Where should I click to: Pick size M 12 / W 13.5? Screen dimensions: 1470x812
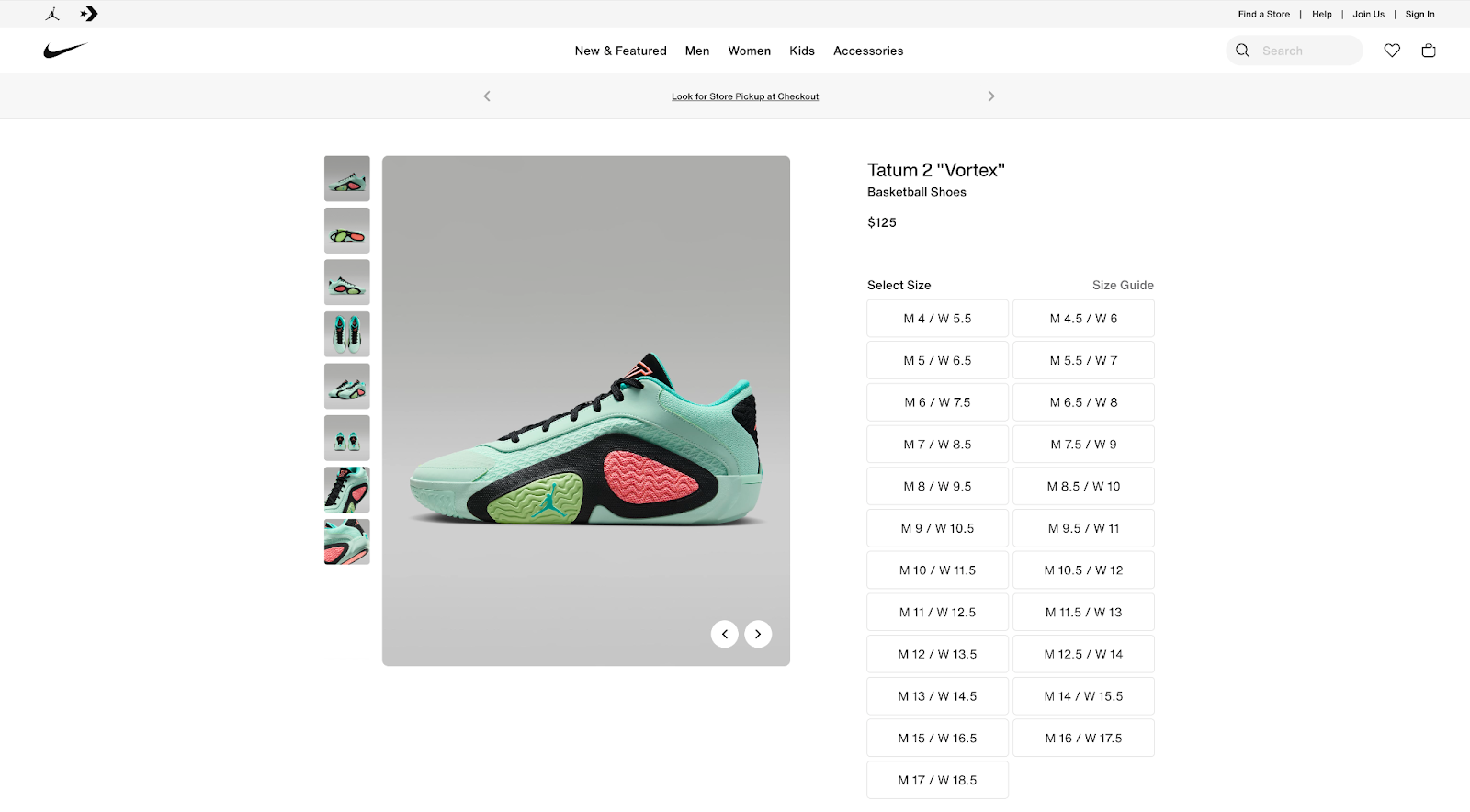[937, 654]
